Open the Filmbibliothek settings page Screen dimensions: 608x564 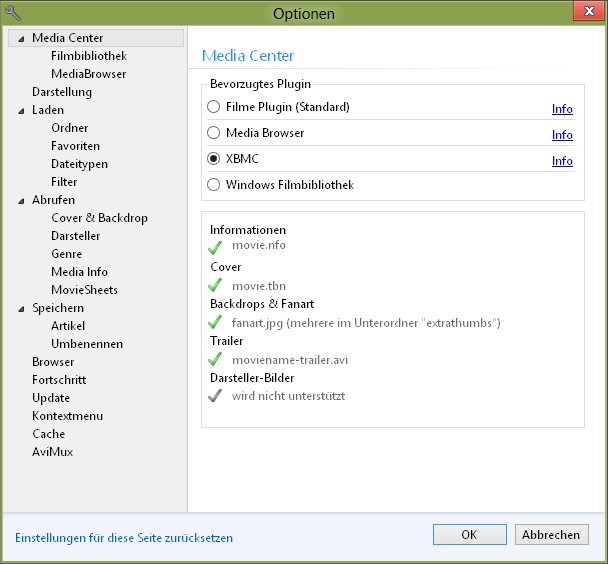[89, 56]
